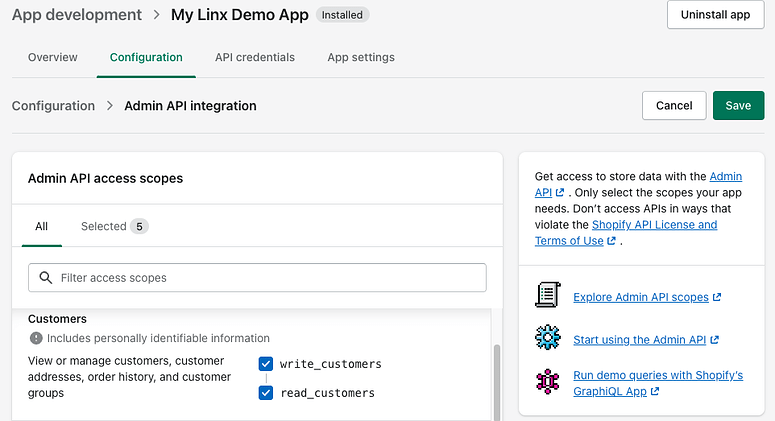Select the Configuration tab

(x=146, y=57)
